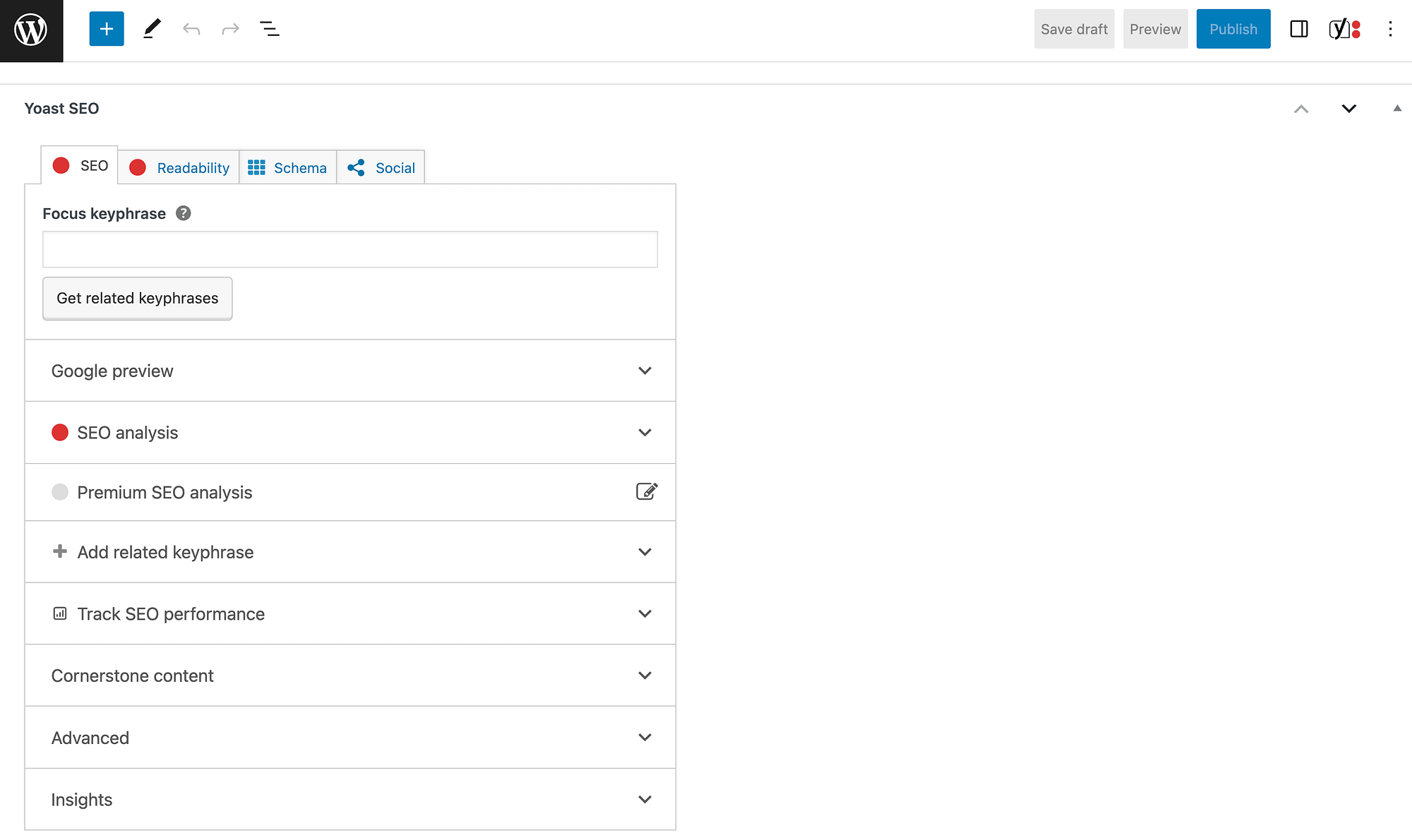Open the Focus keyphrase help tooltip

tap(183, 212)
